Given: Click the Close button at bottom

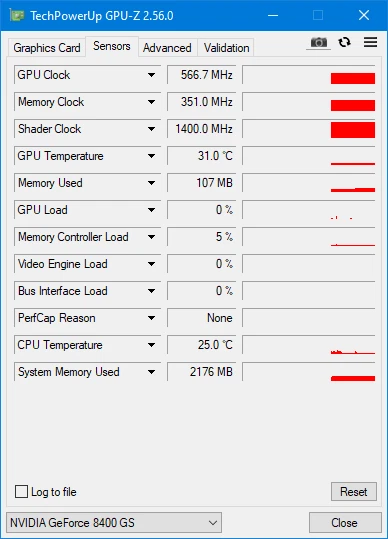Looking at the screenshot, I should [x=345, y=523].
